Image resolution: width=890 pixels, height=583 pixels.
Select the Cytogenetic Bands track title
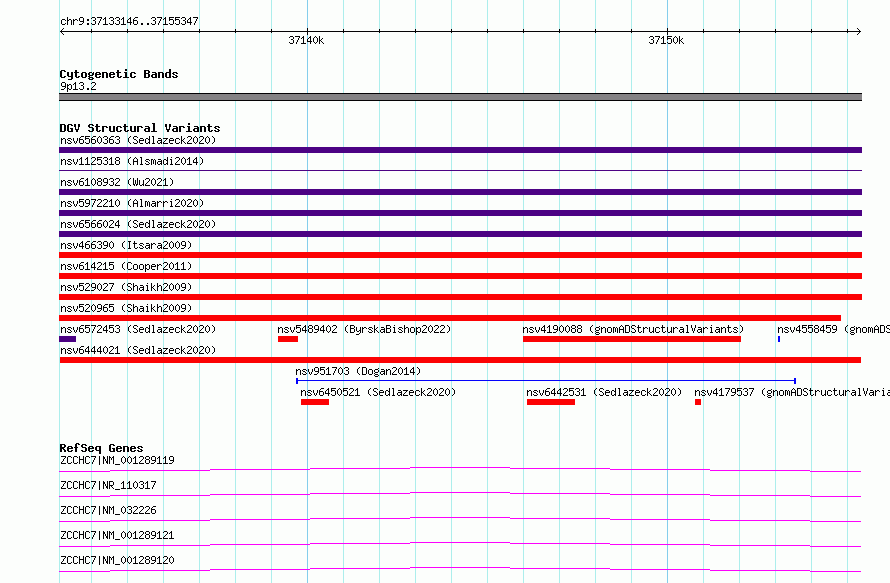tap(119, 74)
